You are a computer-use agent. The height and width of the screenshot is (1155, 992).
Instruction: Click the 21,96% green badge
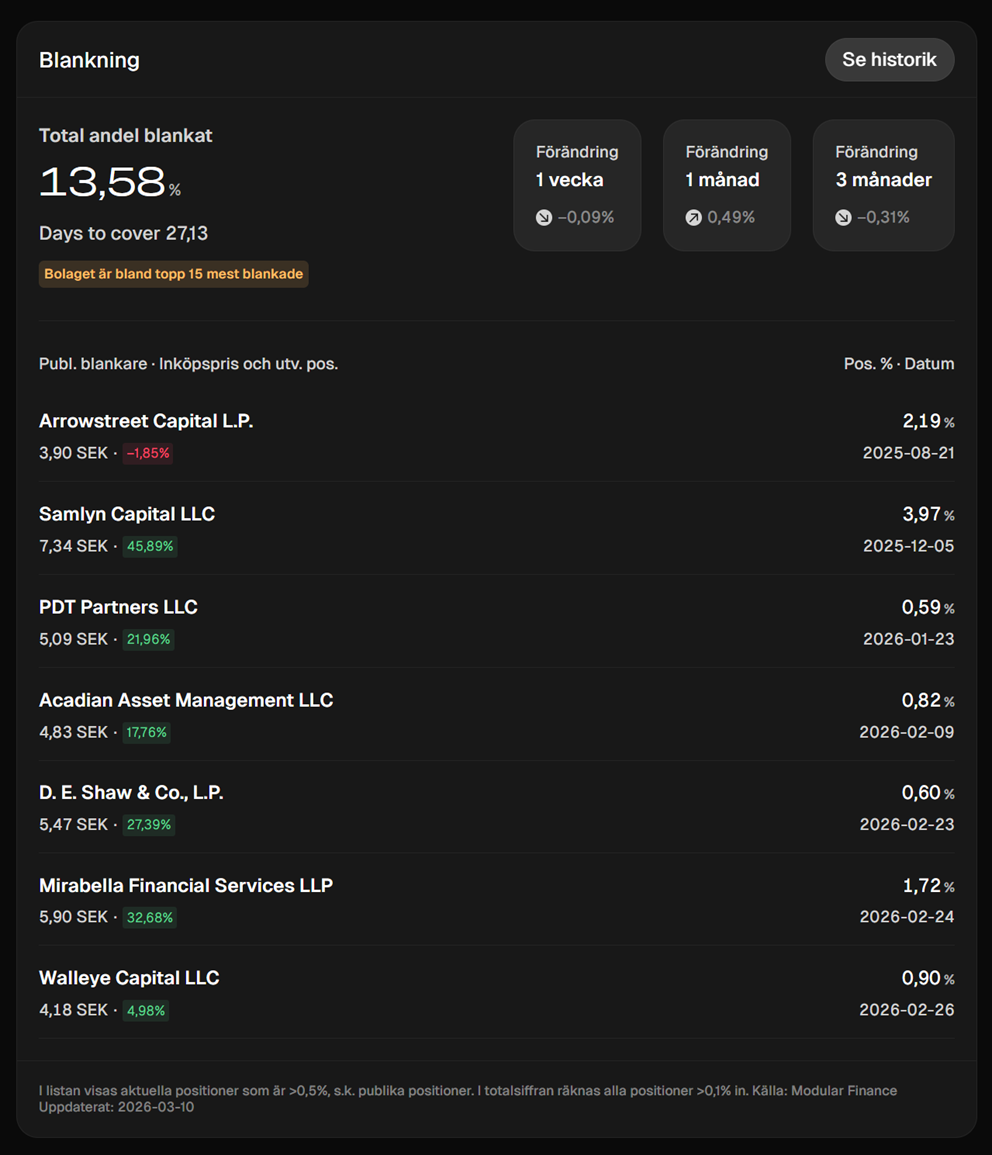pos(149,639)
